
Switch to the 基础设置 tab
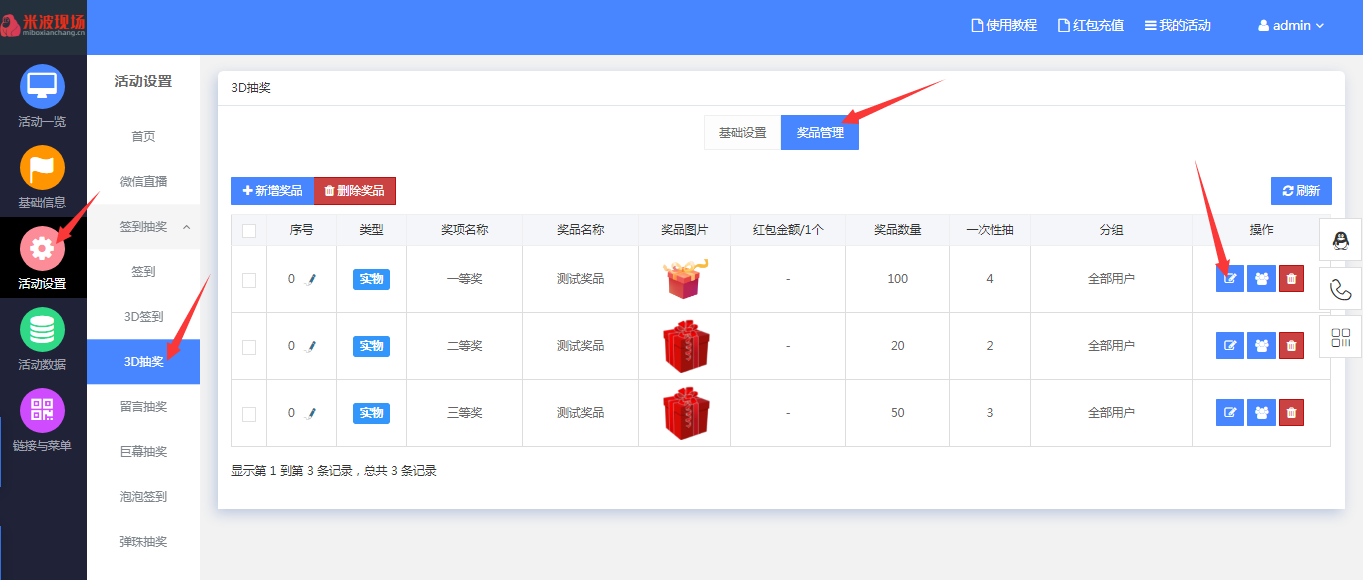[742, 133]
